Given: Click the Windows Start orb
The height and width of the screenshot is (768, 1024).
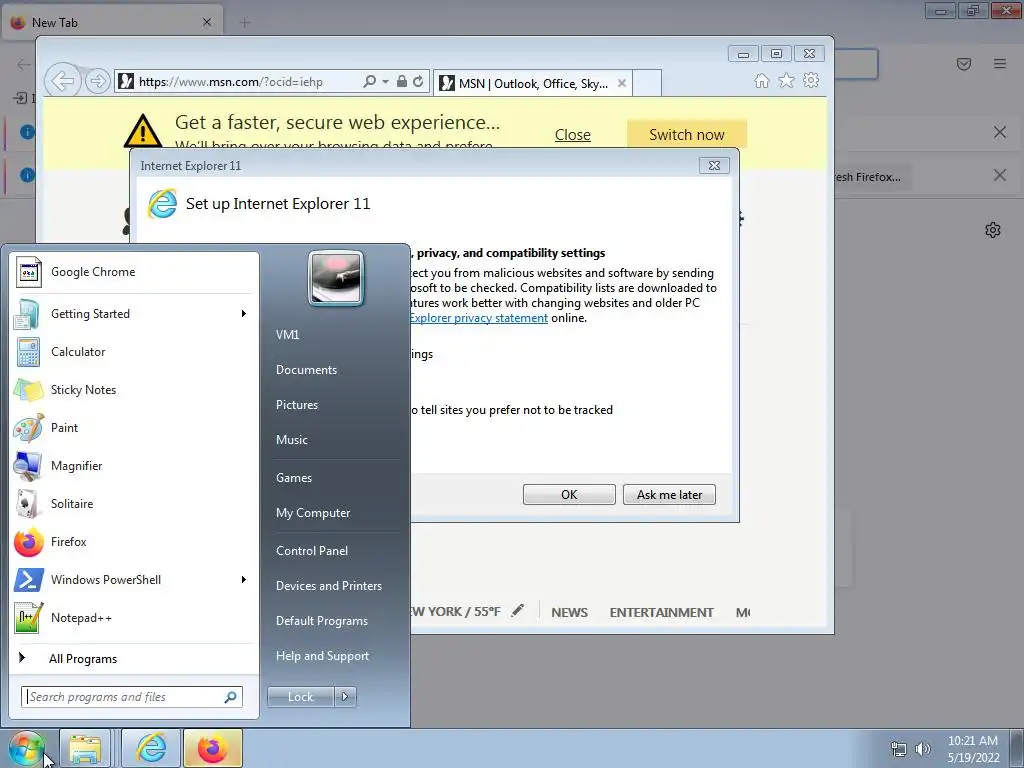Looking at the screenshot, I should coord(26,748).
